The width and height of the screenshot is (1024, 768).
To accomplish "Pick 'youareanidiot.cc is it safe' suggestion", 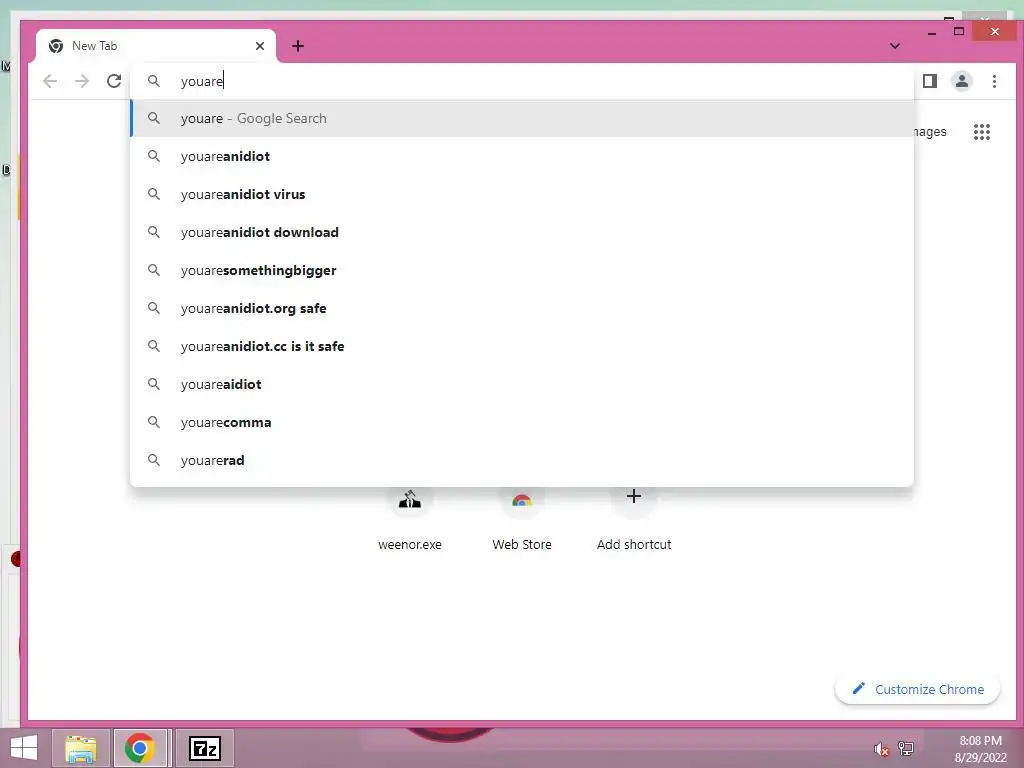I will click(522, 345).
